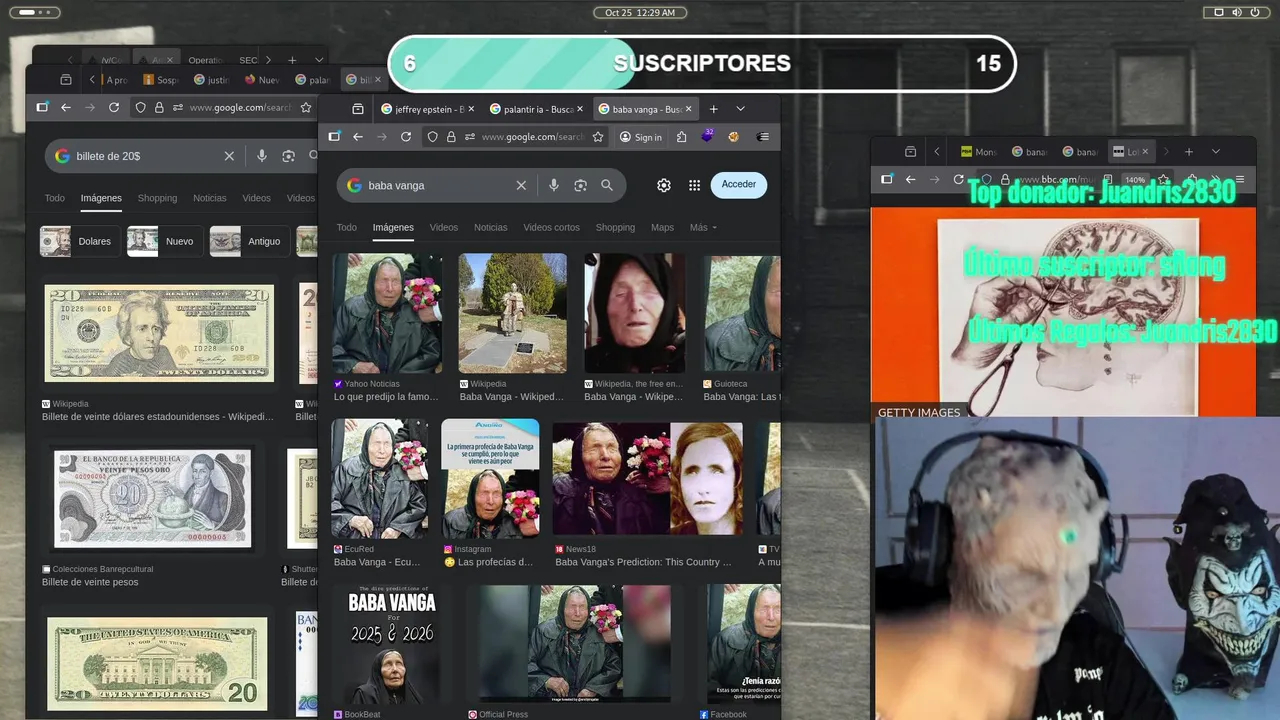The image size is (1280, 720).
Task: Open Videos cortos filter
Action: point(551,227)
